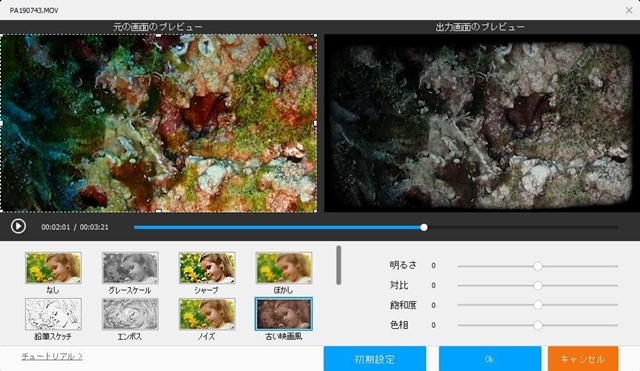Viewport: 640px width, 371px height.
Task: Click the 元の画面のプレビュー heading
Action: (158, 27)
